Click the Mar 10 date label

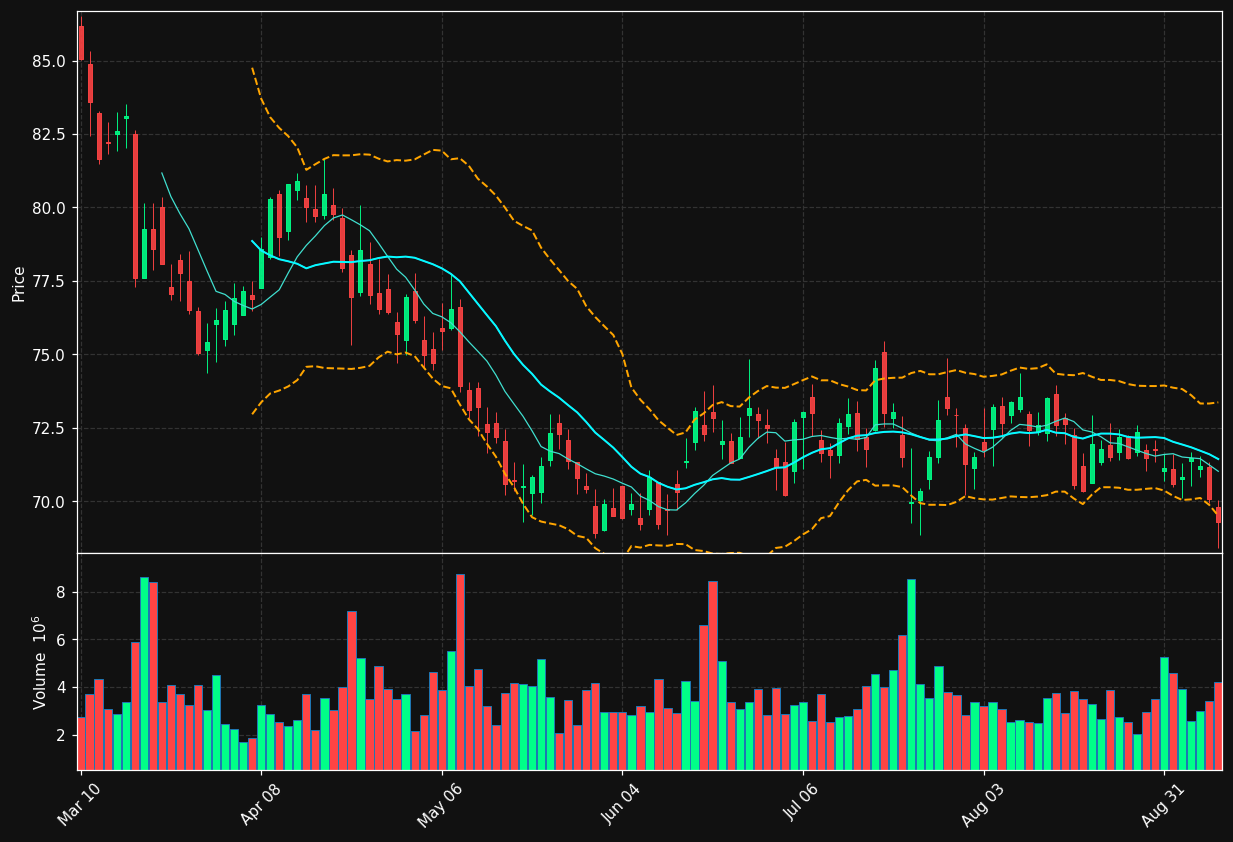tap(81, 804)
